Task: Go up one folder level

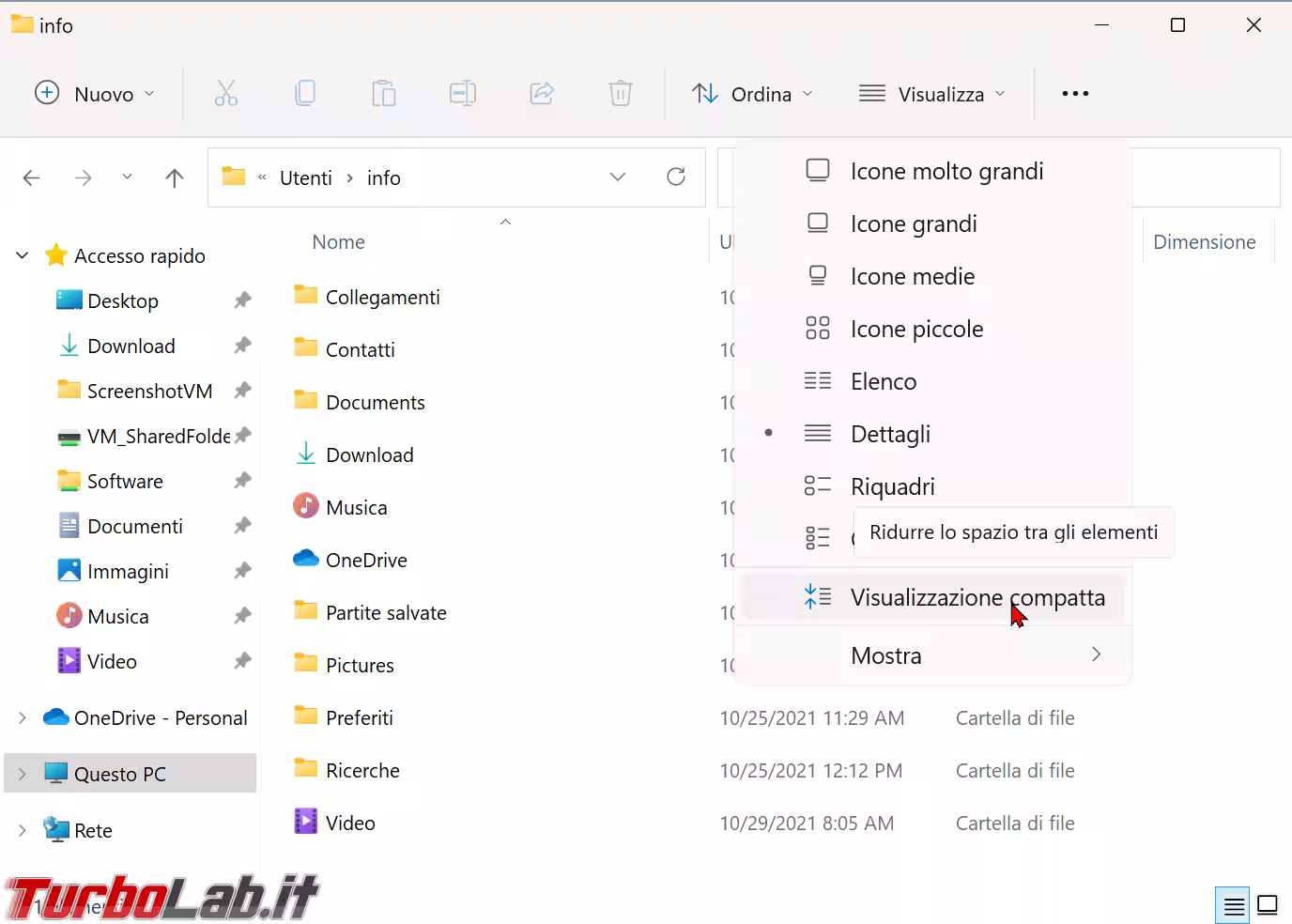Action: (175, 178)
